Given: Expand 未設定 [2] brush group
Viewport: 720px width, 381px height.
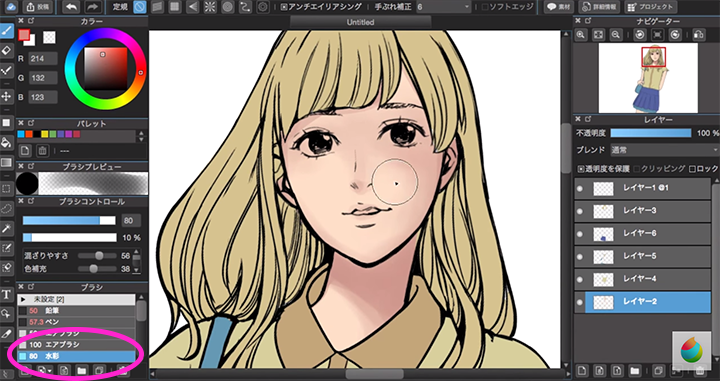Looking at the screenshot, I should pyautogui.click(x=23, y=299).
